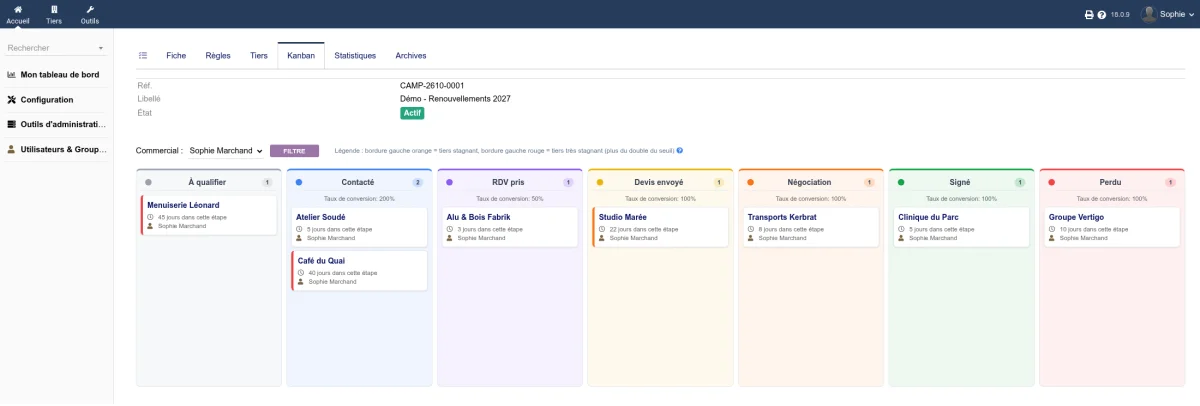
Task: Click the count badge on Contacté column
Action: 417,183
